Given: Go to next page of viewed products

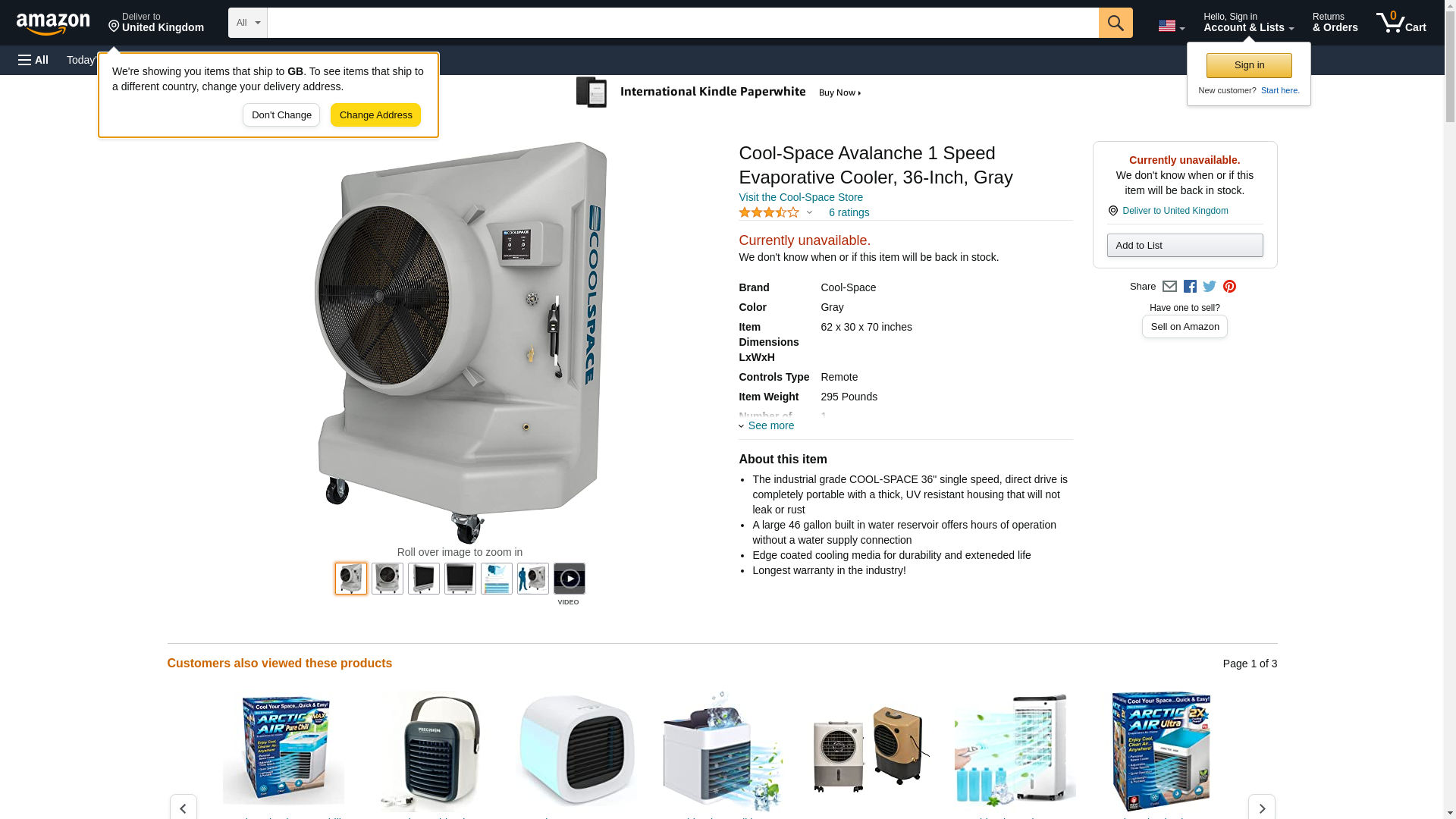Looking at the screenshot, I should [1262, 808].
